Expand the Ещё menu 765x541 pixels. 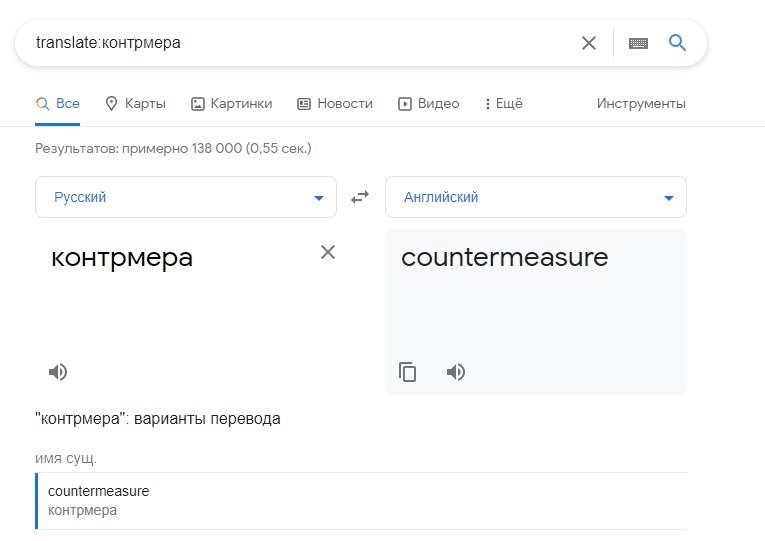coord(504,103)
